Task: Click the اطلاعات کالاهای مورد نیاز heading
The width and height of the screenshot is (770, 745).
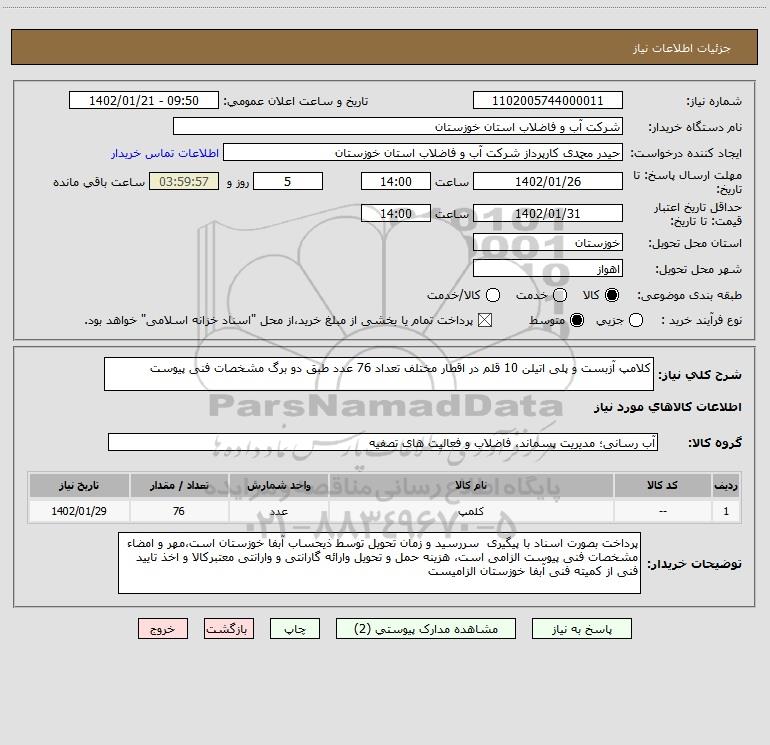Action: click(668, 407)
